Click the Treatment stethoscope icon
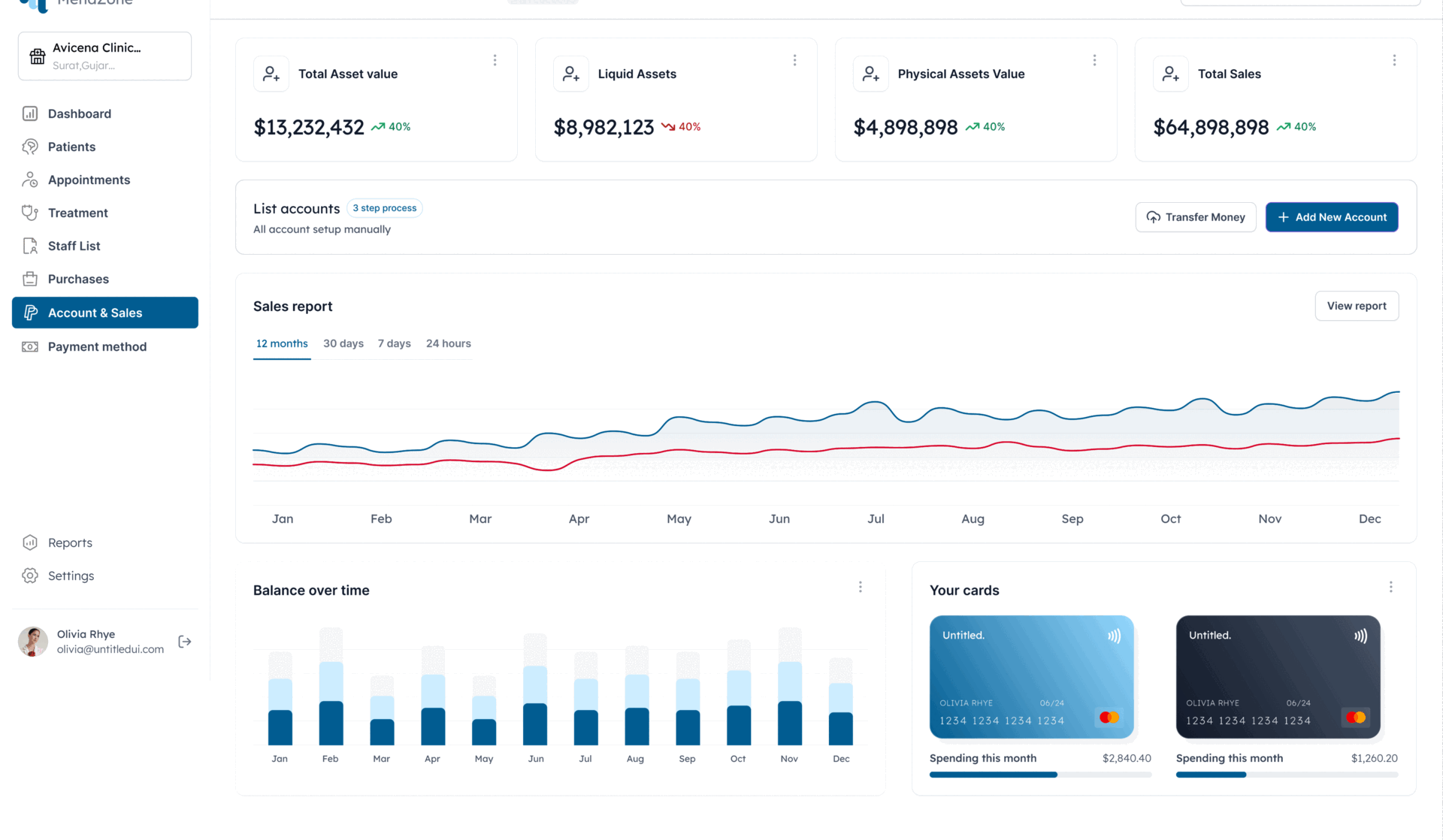 pos(30,213)
